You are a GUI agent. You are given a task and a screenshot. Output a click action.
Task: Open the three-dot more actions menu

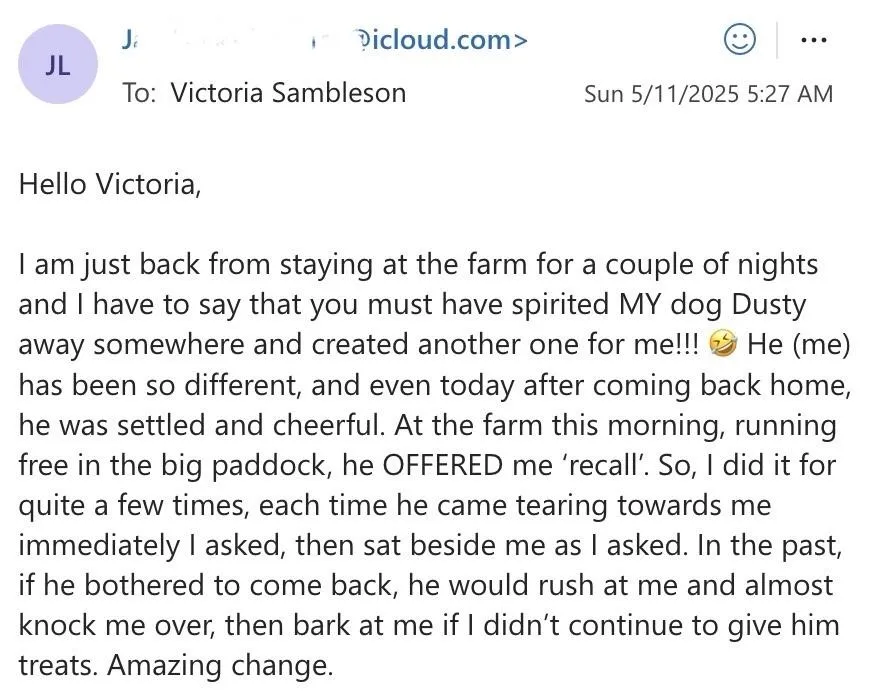(x=813, y=40)
